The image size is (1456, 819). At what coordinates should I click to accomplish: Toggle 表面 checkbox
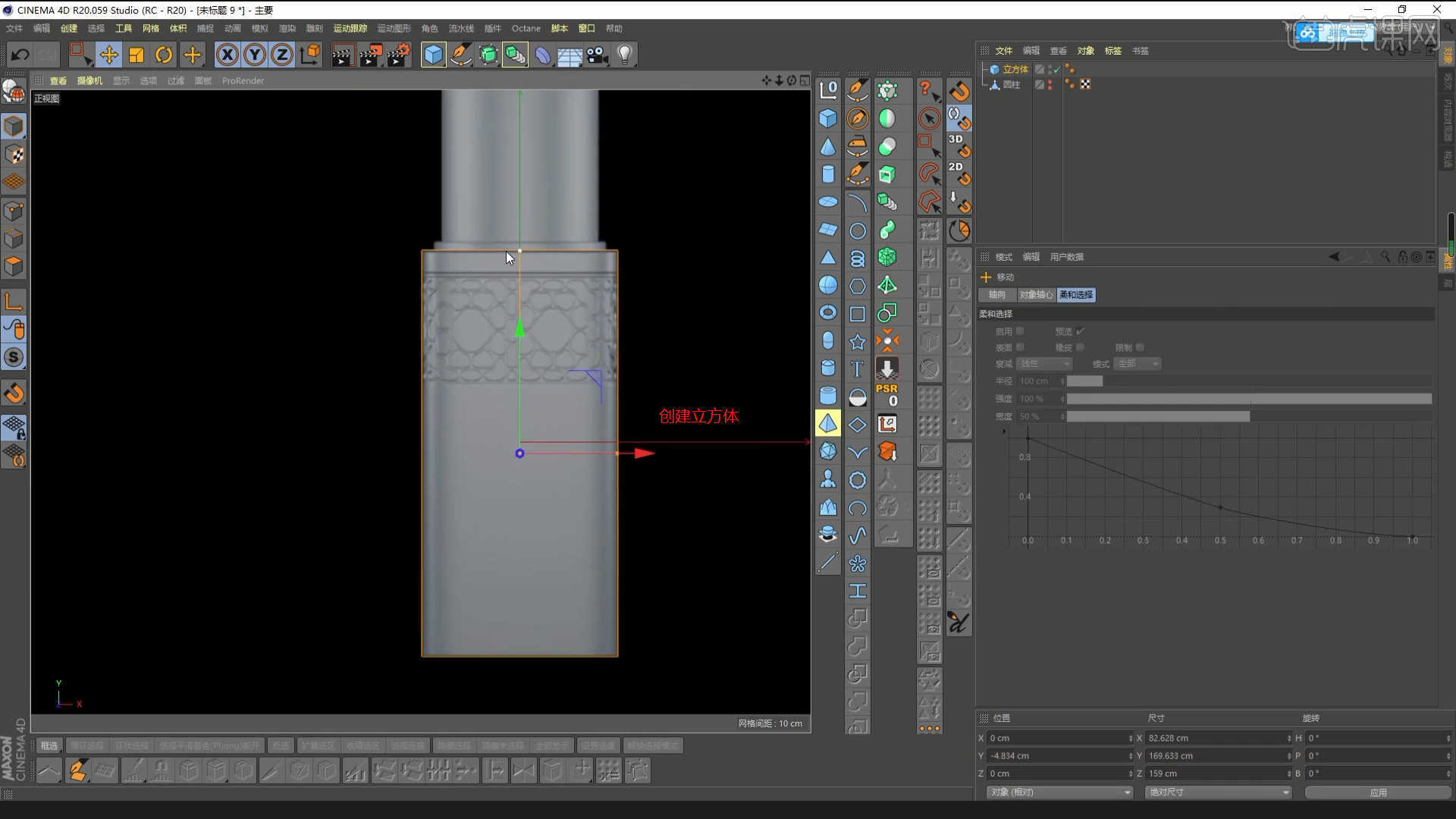pos(1020,347)
